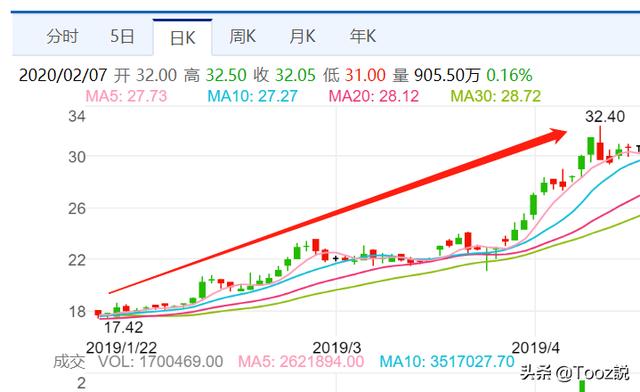Click the 18 price axis label

coord(77,312)
